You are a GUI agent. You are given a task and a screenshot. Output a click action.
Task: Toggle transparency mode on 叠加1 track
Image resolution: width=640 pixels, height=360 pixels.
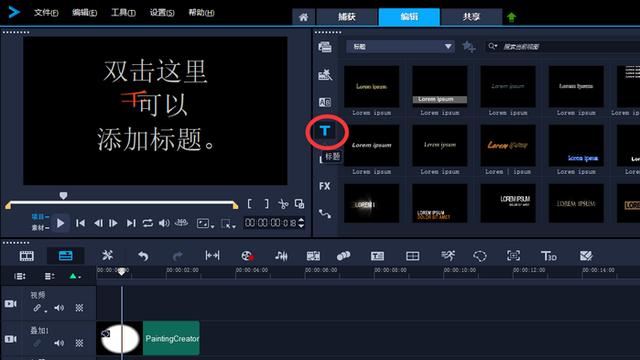tap(79, 343)
